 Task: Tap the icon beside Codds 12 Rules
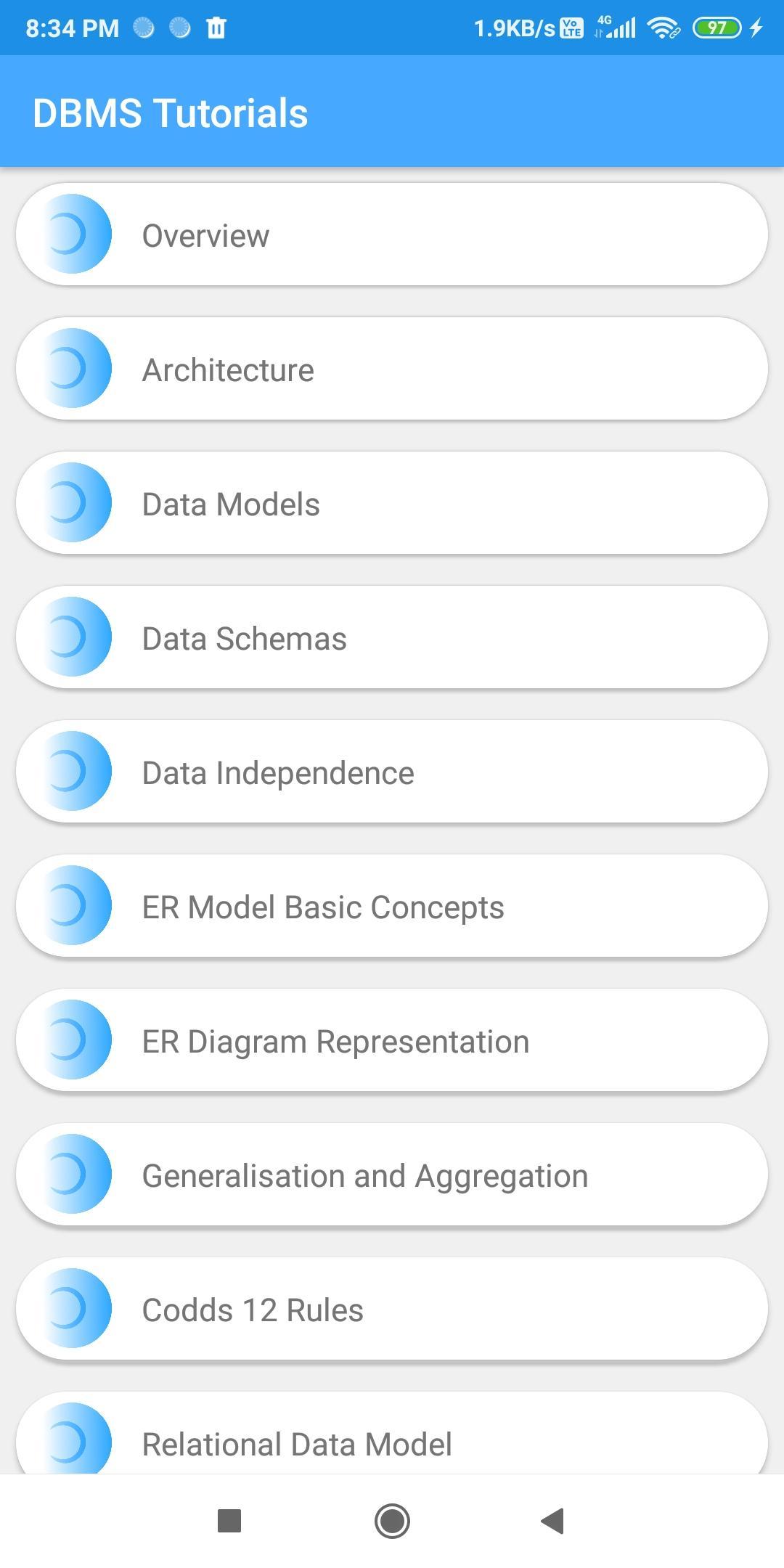coord(73,1308)
